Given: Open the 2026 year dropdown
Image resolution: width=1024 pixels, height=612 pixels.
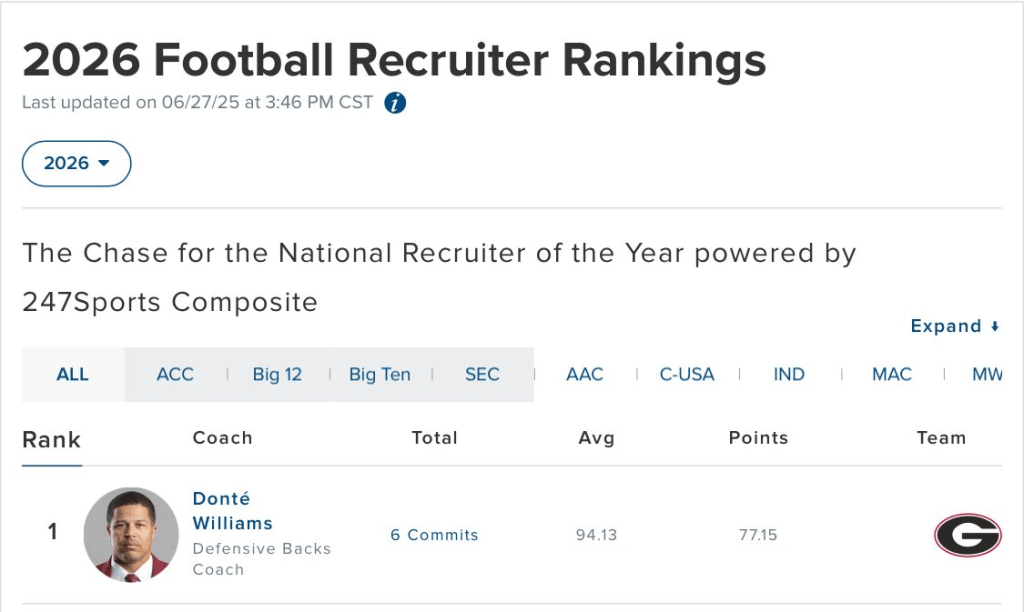Looking at the screenshot, I should point(77,163).
